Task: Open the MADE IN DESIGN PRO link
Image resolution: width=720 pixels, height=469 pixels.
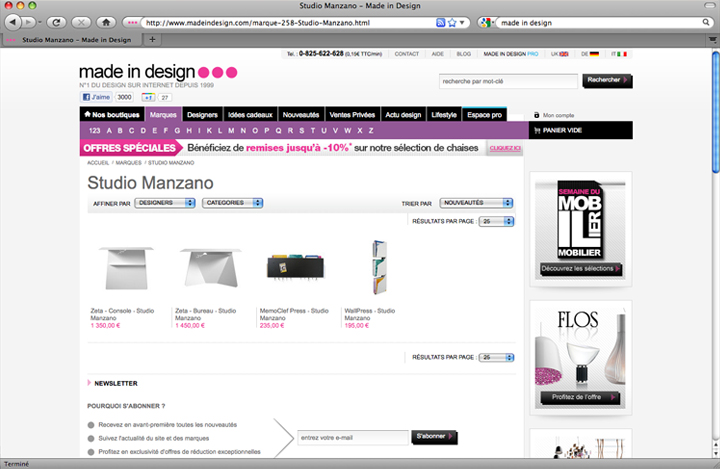Action: pos(511,54)
